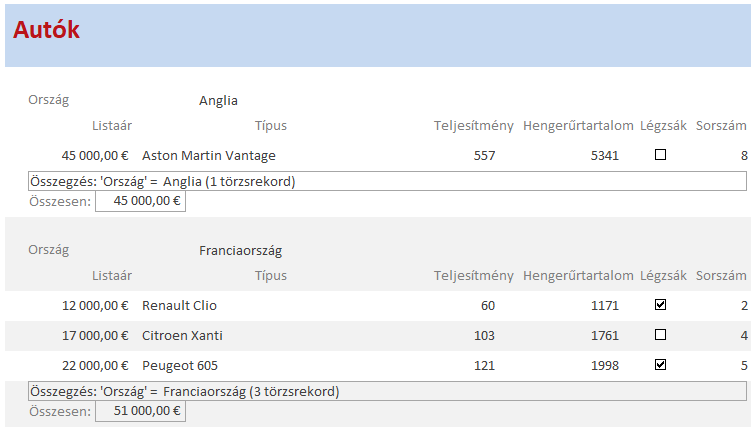The image size is (754, 438).
Task: Check the Citroen Xanti Légzsák checkbox
Action: click(660, 335)
